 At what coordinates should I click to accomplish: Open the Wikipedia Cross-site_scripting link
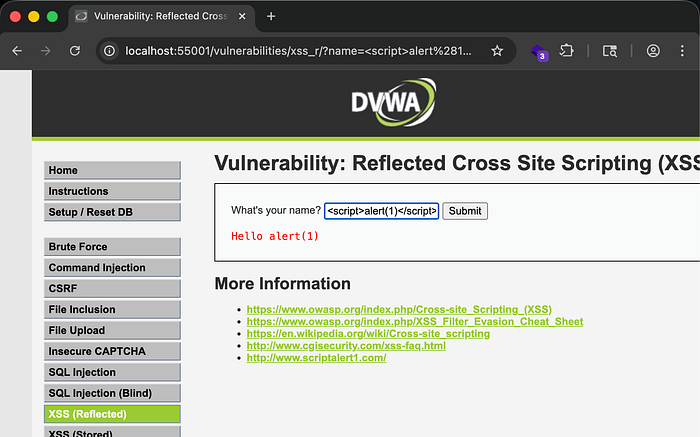click(x=368, y=333)
